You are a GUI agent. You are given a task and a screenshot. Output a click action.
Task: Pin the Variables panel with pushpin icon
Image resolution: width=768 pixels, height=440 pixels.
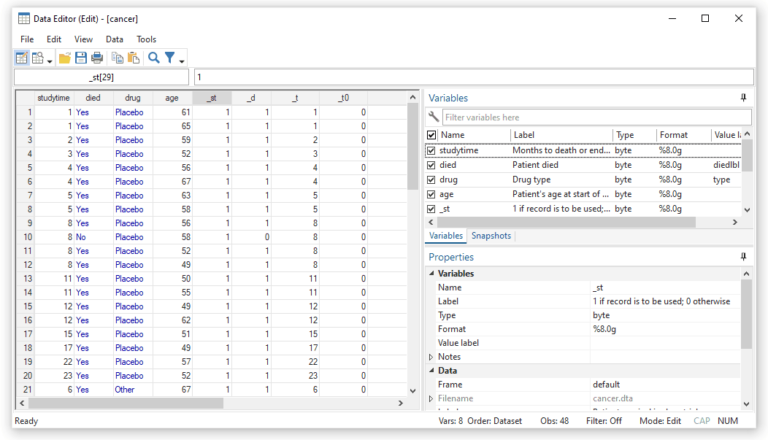(x=743, y=98)
